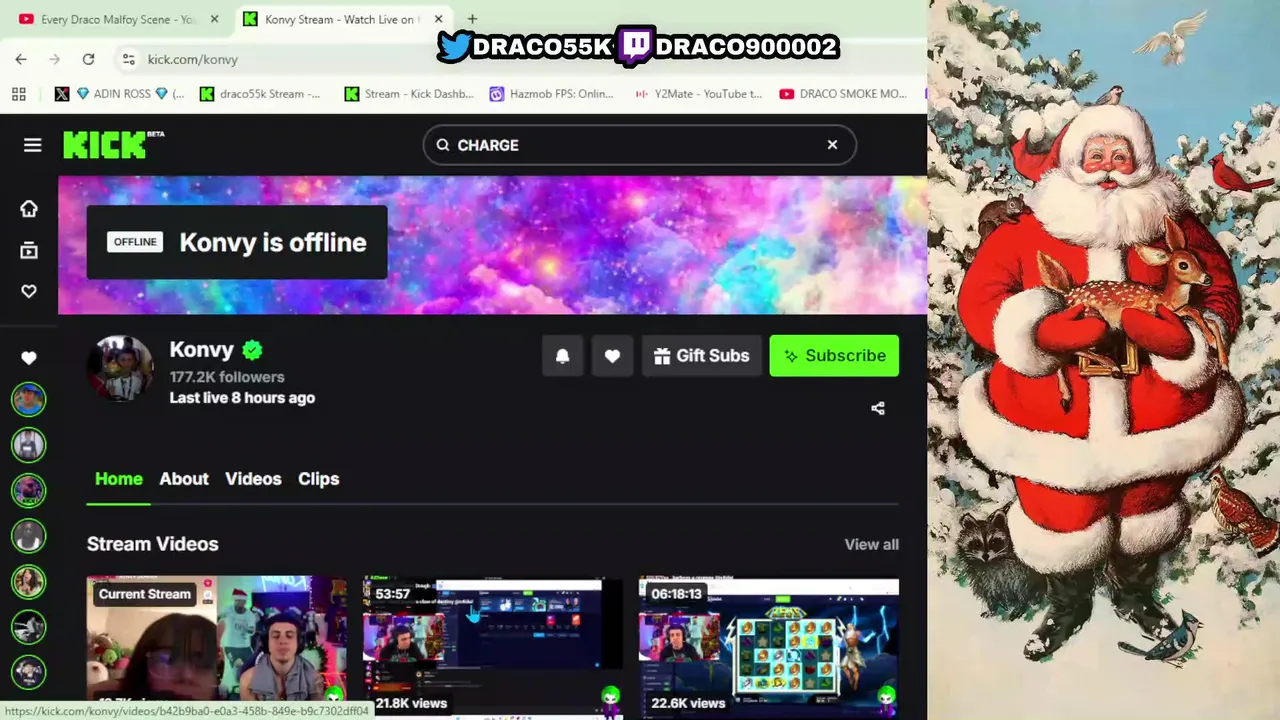Open site info icon in address bar
The width and height of the screenshot is (1280, 720).
(128, 59)
